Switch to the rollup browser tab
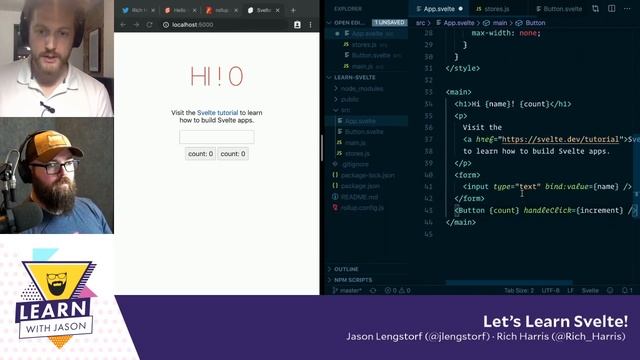Screen dimensions: 640x360 pos(221,10)
